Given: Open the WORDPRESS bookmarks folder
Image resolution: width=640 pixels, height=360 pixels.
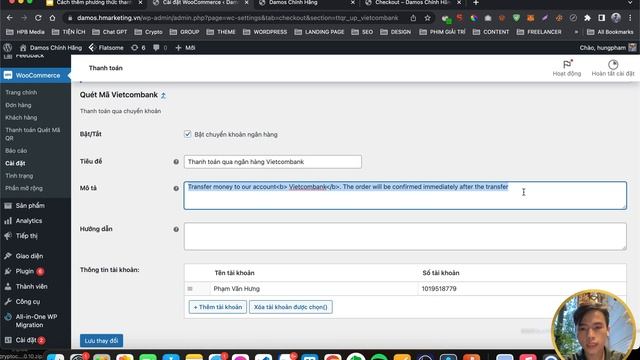Looking at the screenshot, I should (264, 32).
